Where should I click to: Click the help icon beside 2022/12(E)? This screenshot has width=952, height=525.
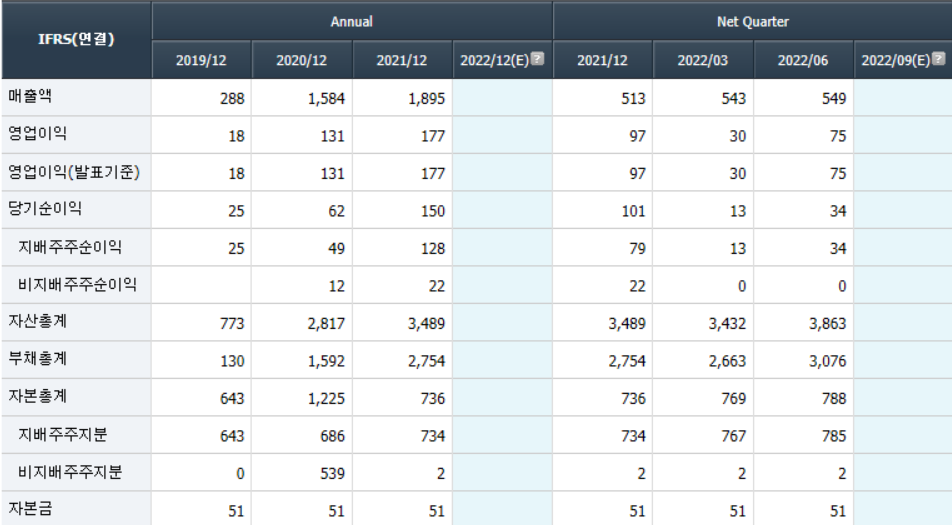click(537, 59)
